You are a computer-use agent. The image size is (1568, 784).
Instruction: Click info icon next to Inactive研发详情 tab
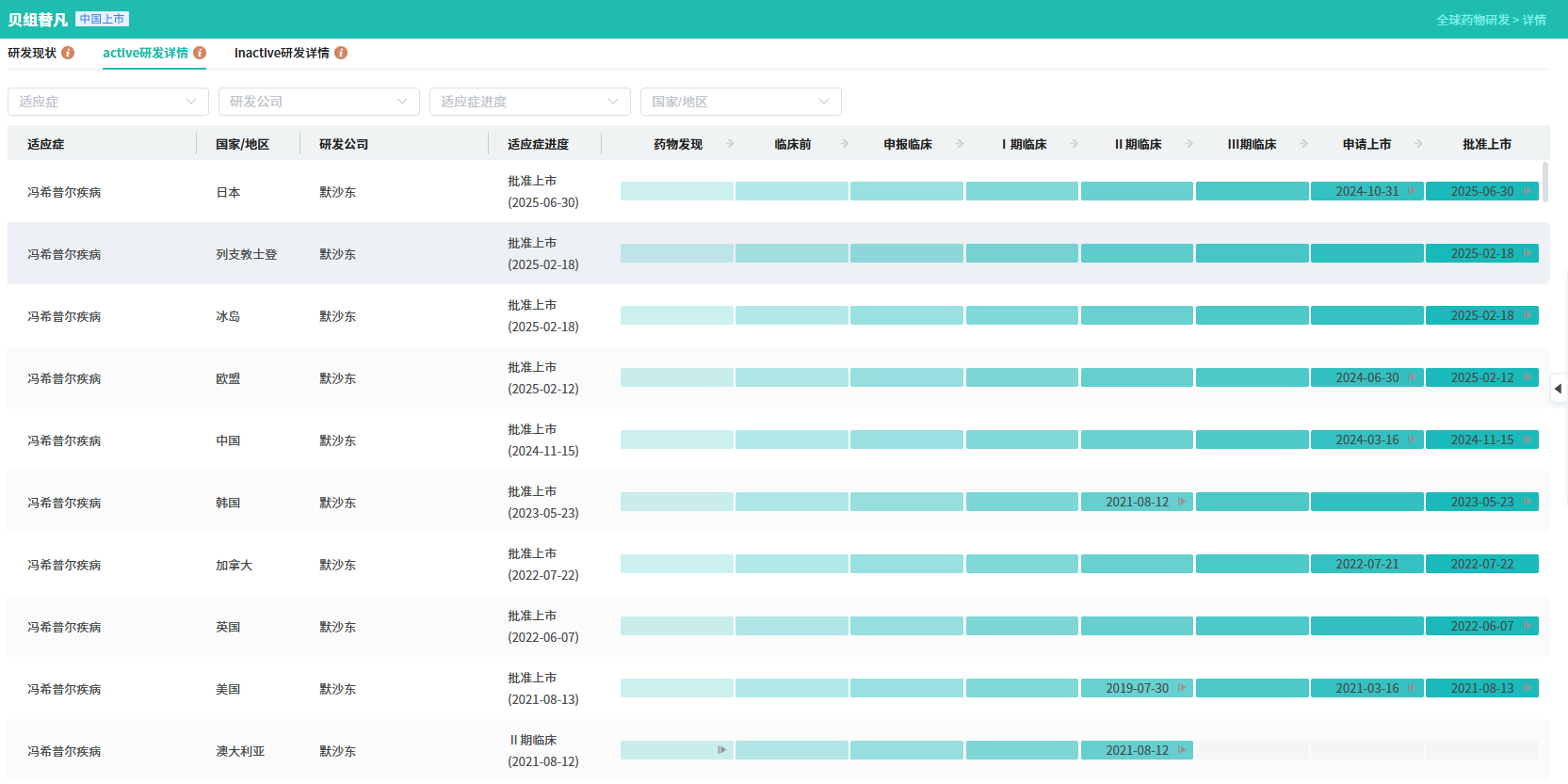tap(341, 53)
